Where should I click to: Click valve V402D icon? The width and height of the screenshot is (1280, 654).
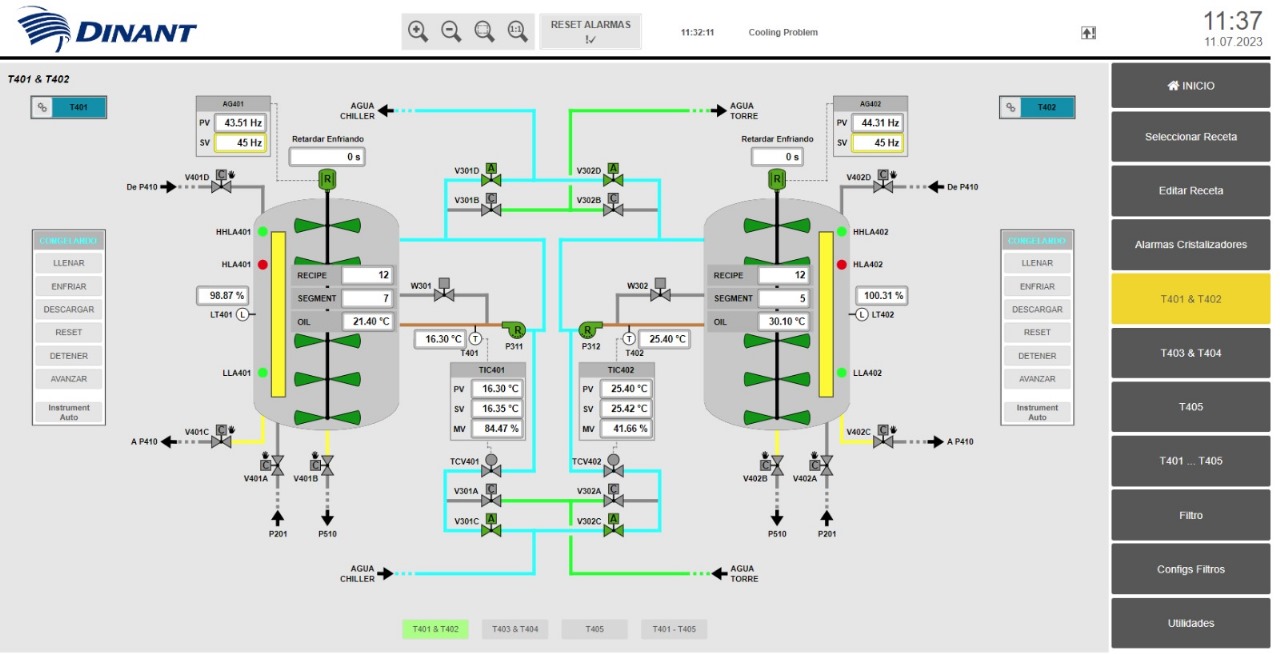883,181
